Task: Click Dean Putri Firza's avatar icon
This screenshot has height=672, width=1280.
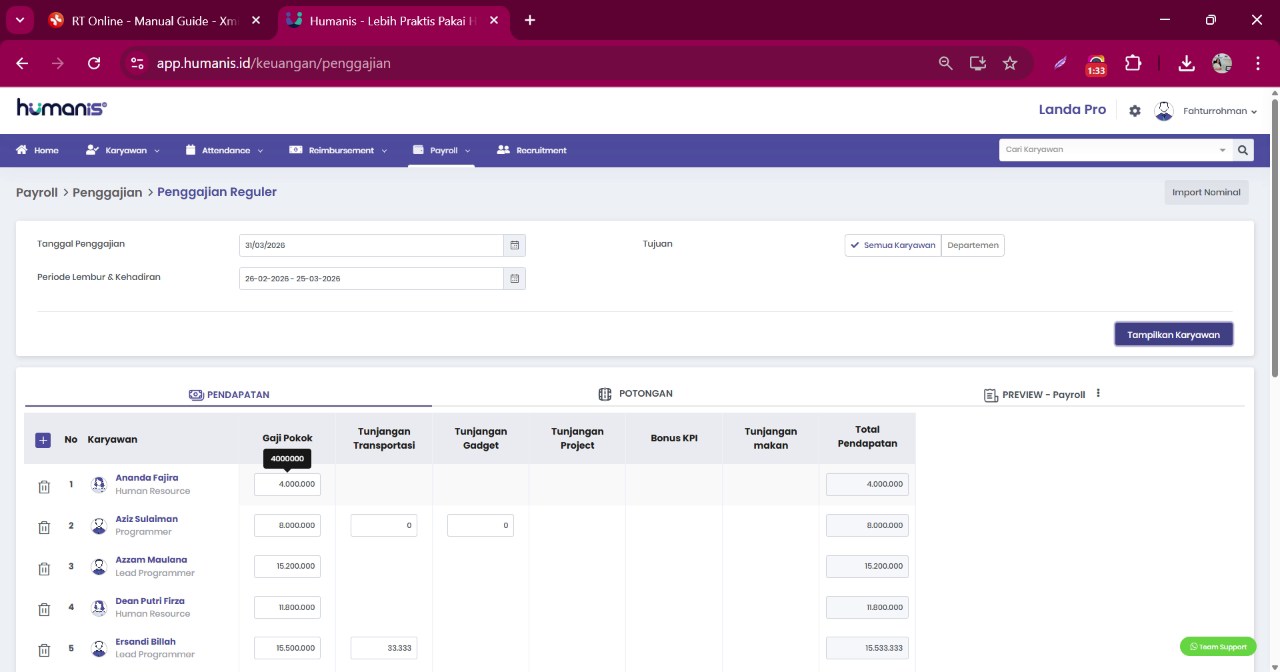Action: pos(99,608)
